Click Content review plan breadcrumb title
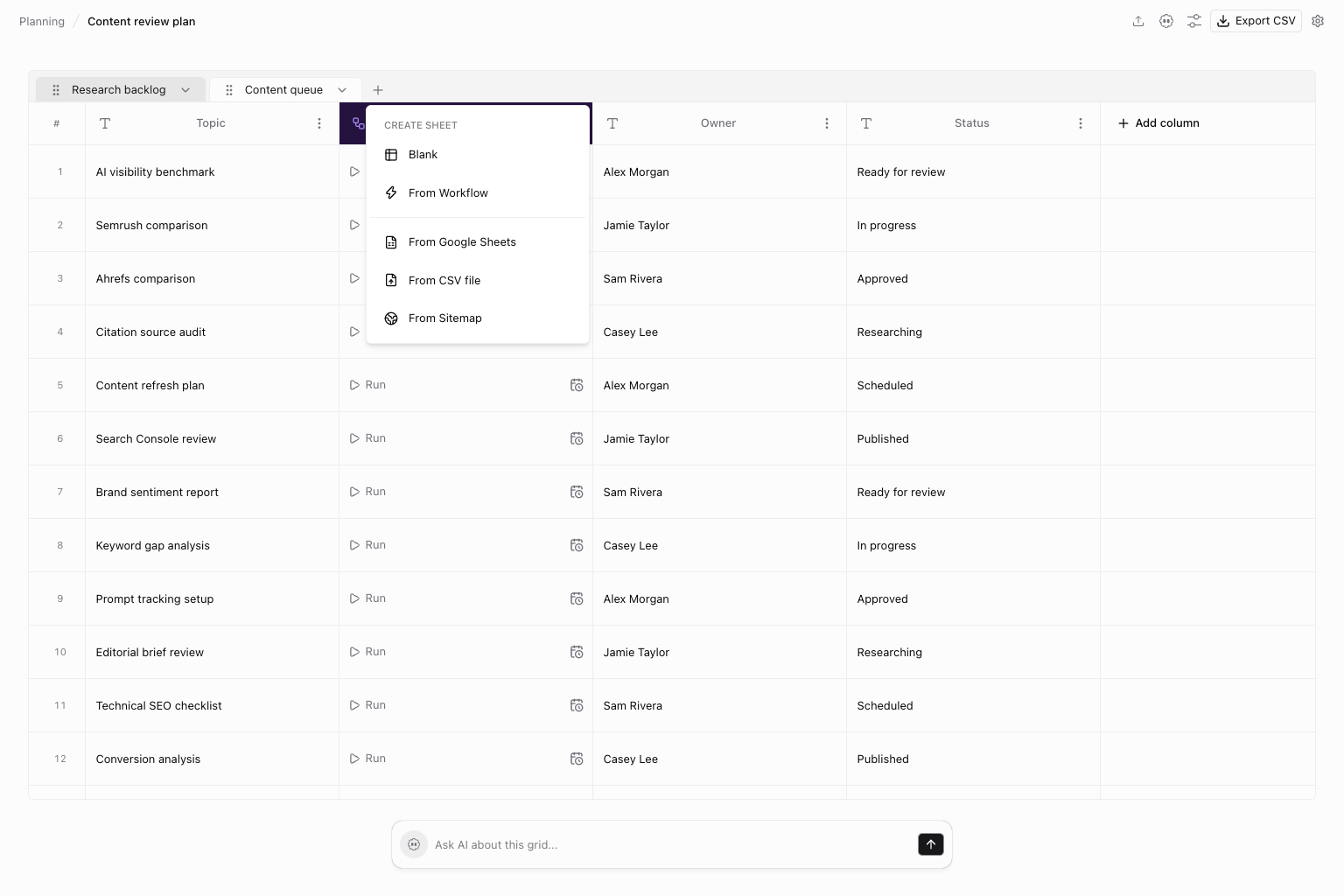 click(x=142, y=21)
